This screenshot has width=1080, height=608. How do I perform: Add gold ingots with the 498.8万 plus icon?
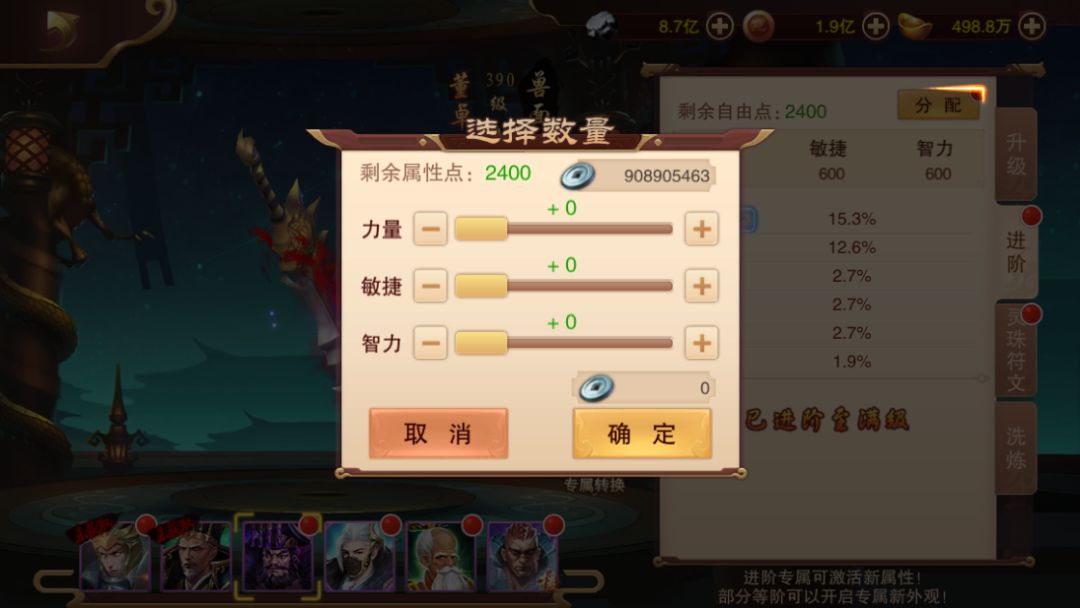pyautogui.click(x=1031, y=27)
